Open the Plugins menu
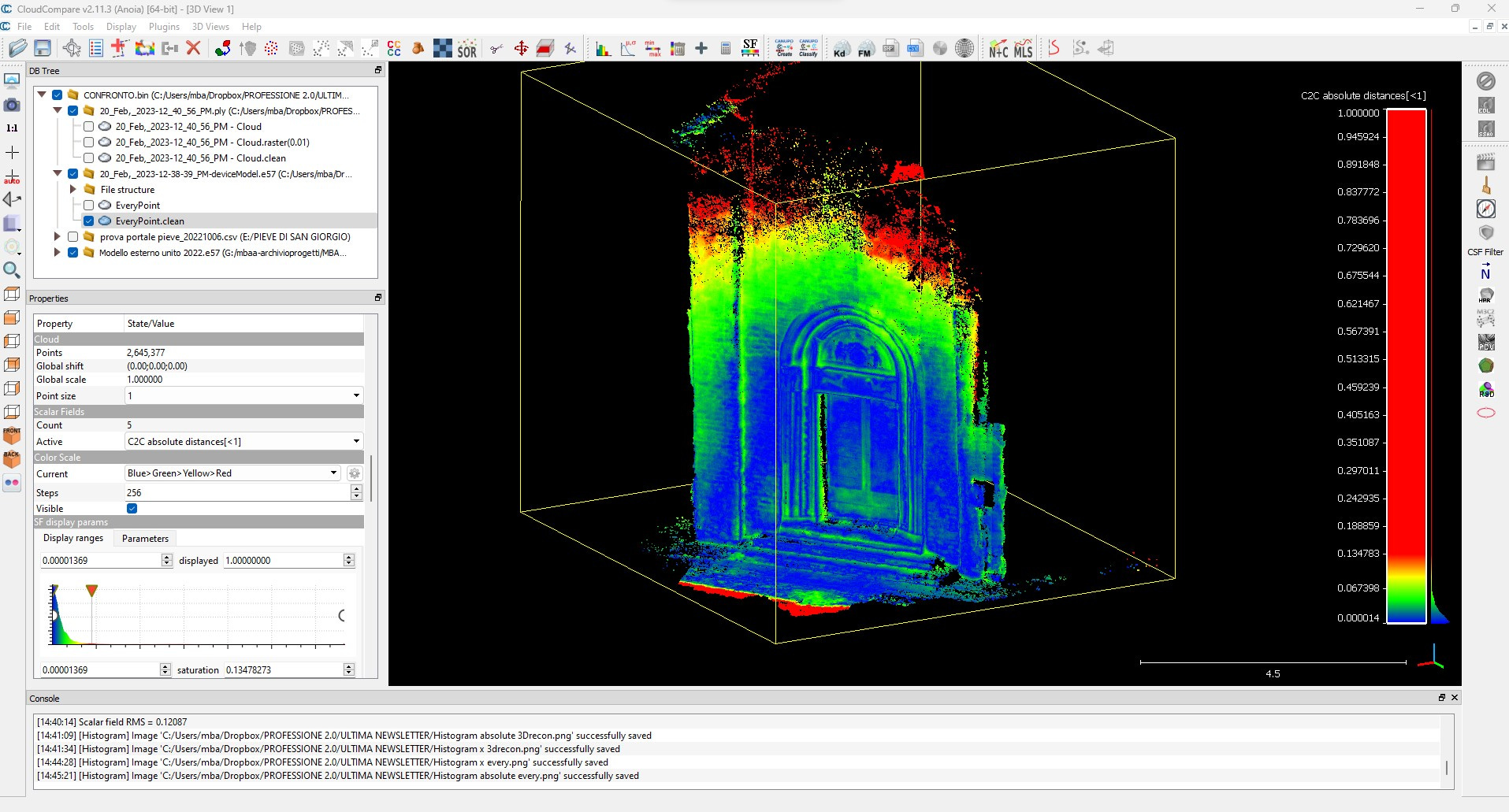 (x=164, y=26)
